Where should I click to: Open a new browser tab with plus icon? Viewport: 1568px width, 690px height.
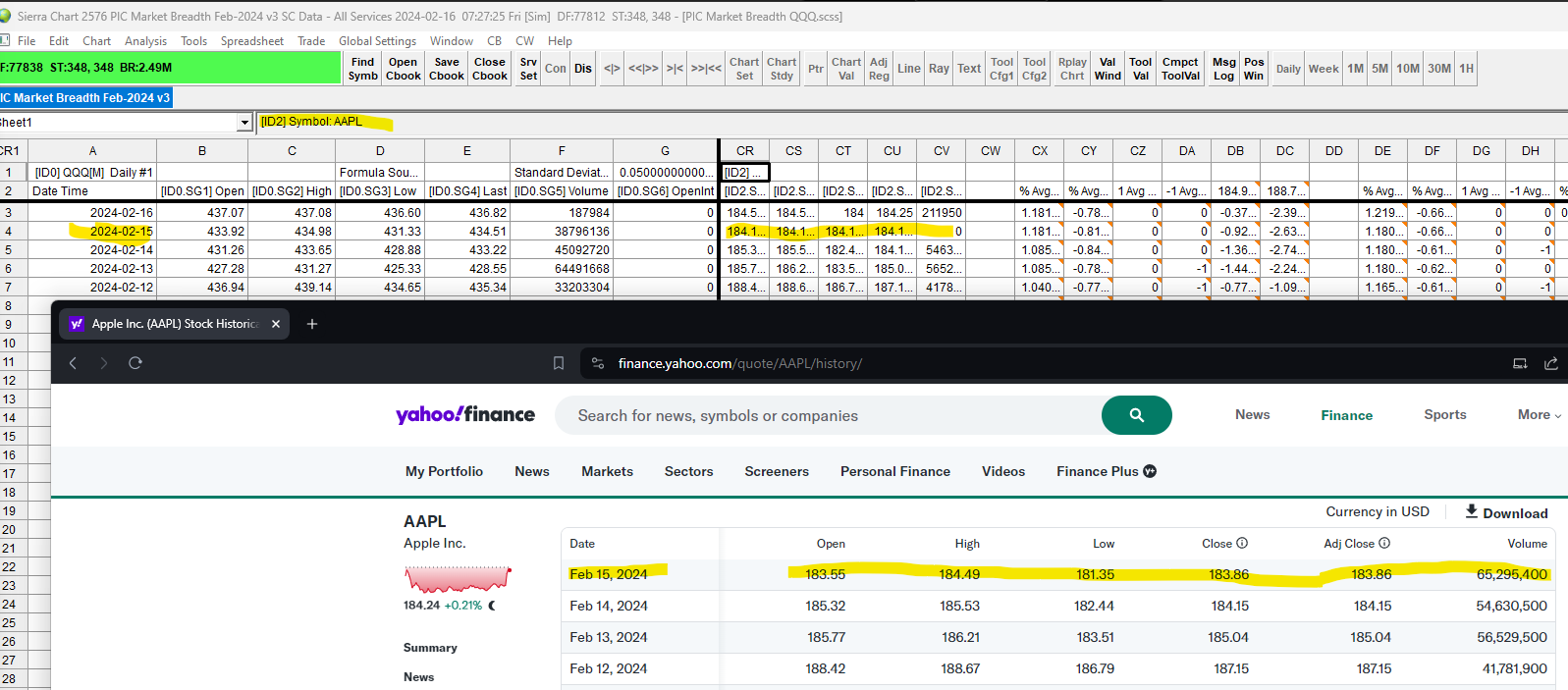pyautogui.click(x=312, y=324)
